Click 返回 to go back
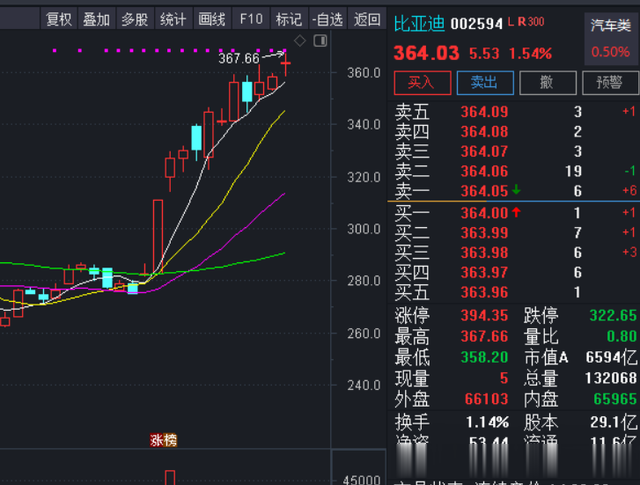 tap(367, 19)
